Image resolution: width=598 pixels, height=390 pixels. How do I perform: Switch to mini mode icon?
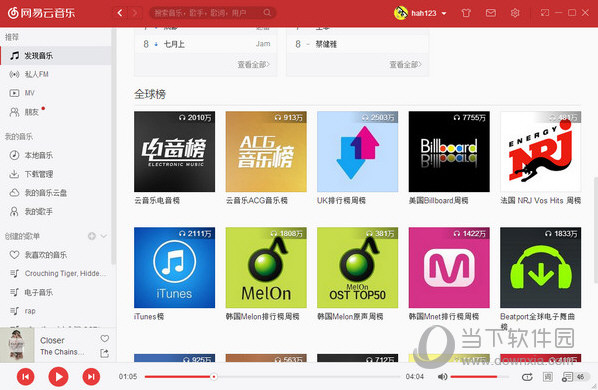click(x=545, y=13)
